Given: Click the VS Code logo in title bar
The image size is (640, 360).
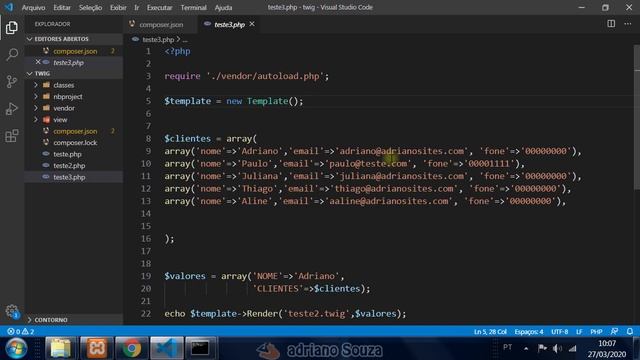Looking at the screenshot, I should point(9,7).
